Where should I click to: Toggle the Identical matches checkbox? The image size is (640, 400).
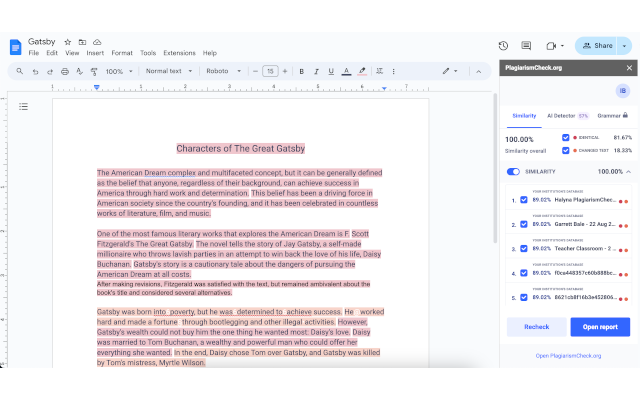[565, 138]
